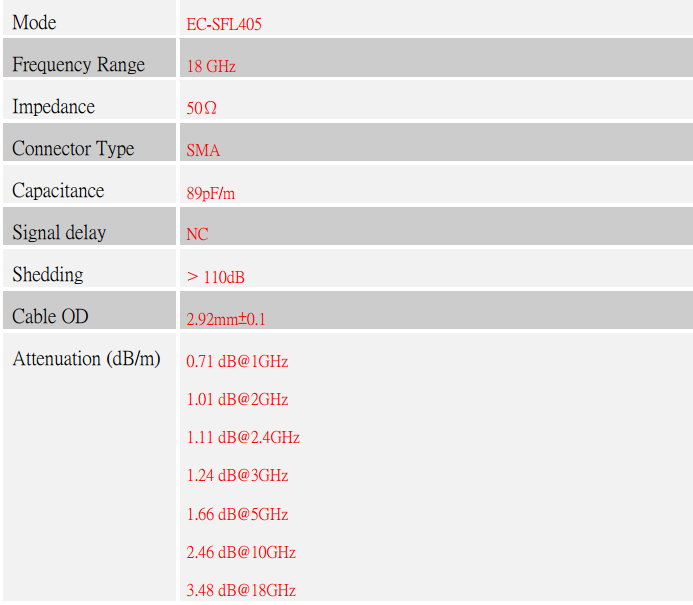Select the 3.48 dB@18GHz attenuation entry
The image size is (693, 605).
241,590
